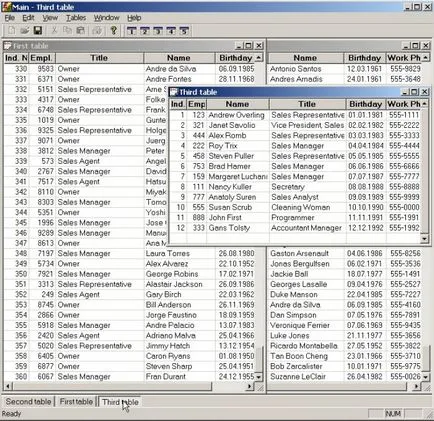Click toolbar button for table 1
Image resolution: width=434 pixels, height=421 pixels.
[x=132, y=31]
